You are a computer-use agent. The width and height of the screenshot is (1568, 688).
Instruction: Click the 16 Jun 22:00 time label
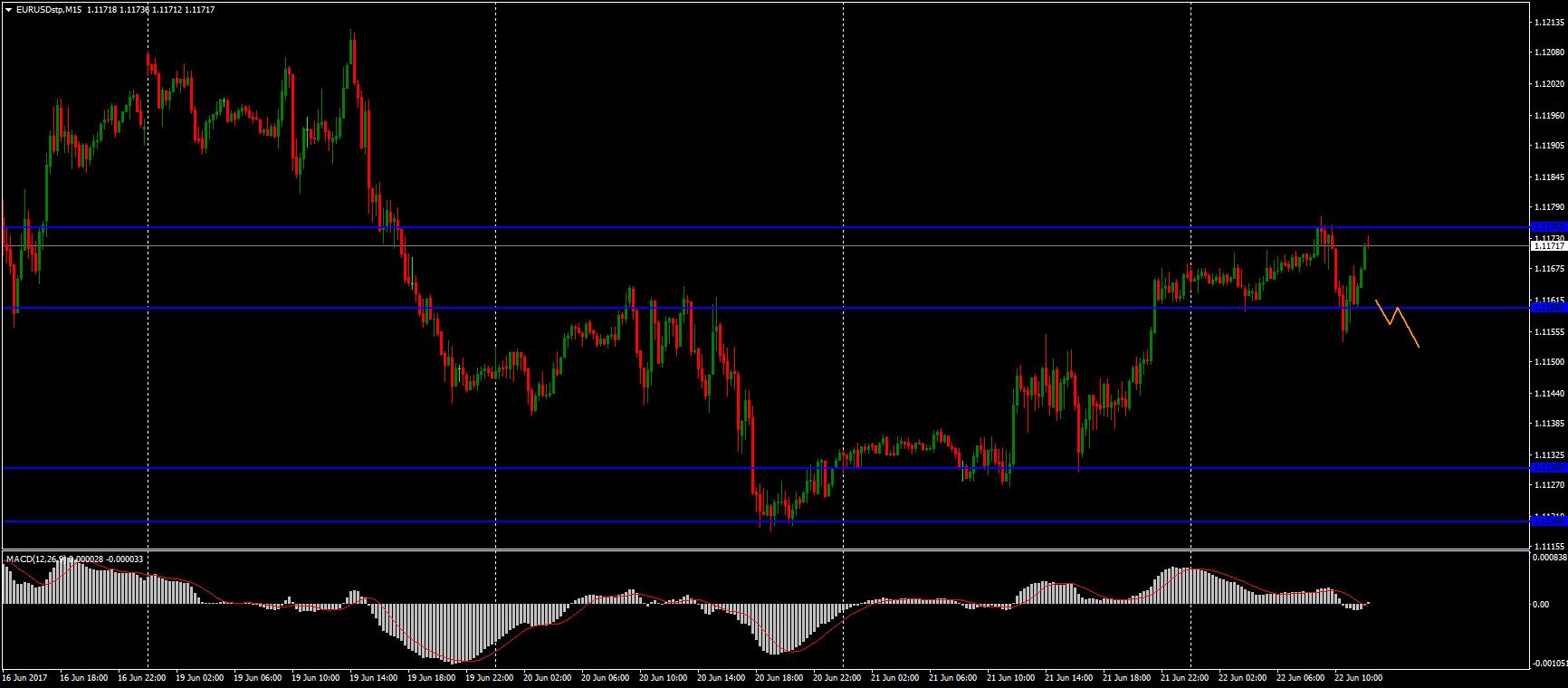tap(142, 677)
